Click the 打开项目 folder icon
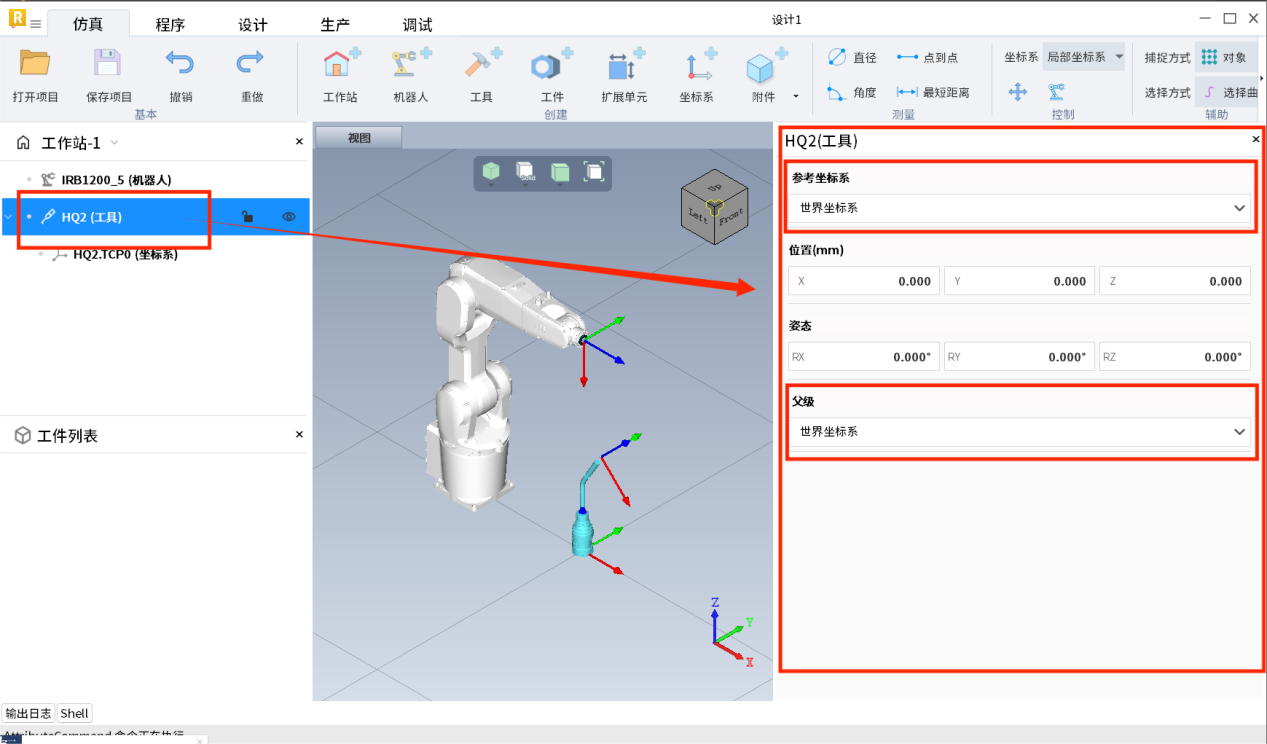This screenshot has height=744, width=1267. [x=35, y=64]
